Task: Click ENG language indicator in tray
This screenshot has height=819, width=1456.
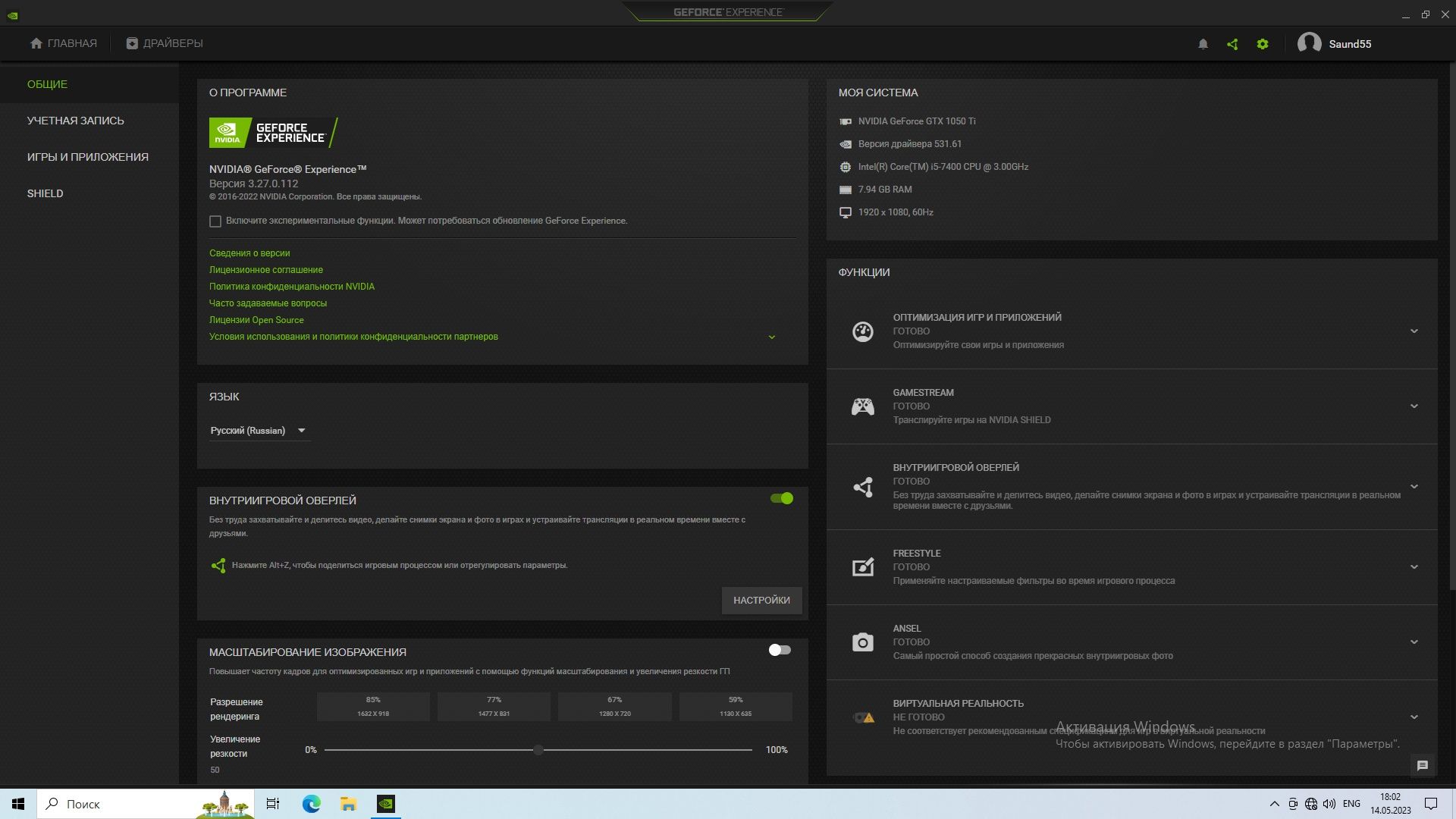Action: (x=1351, y=804)
